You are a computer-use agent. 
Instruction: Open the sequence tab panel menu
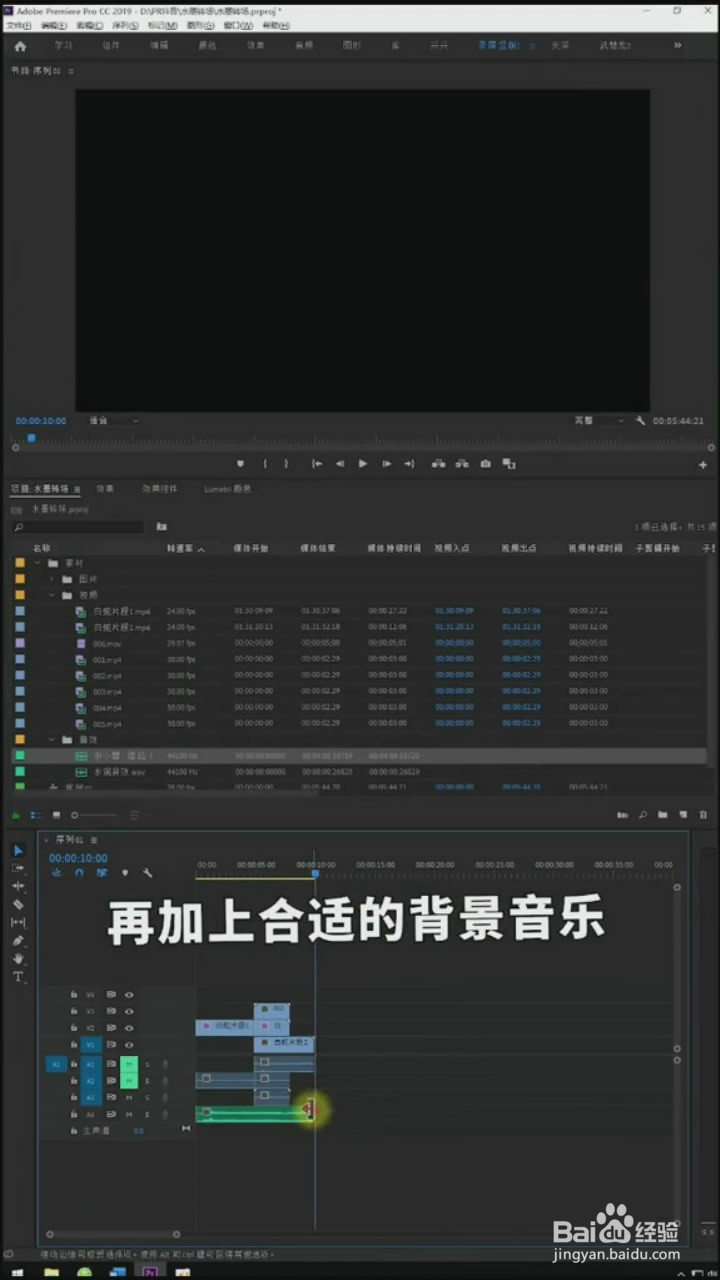[x=94, y=840]
